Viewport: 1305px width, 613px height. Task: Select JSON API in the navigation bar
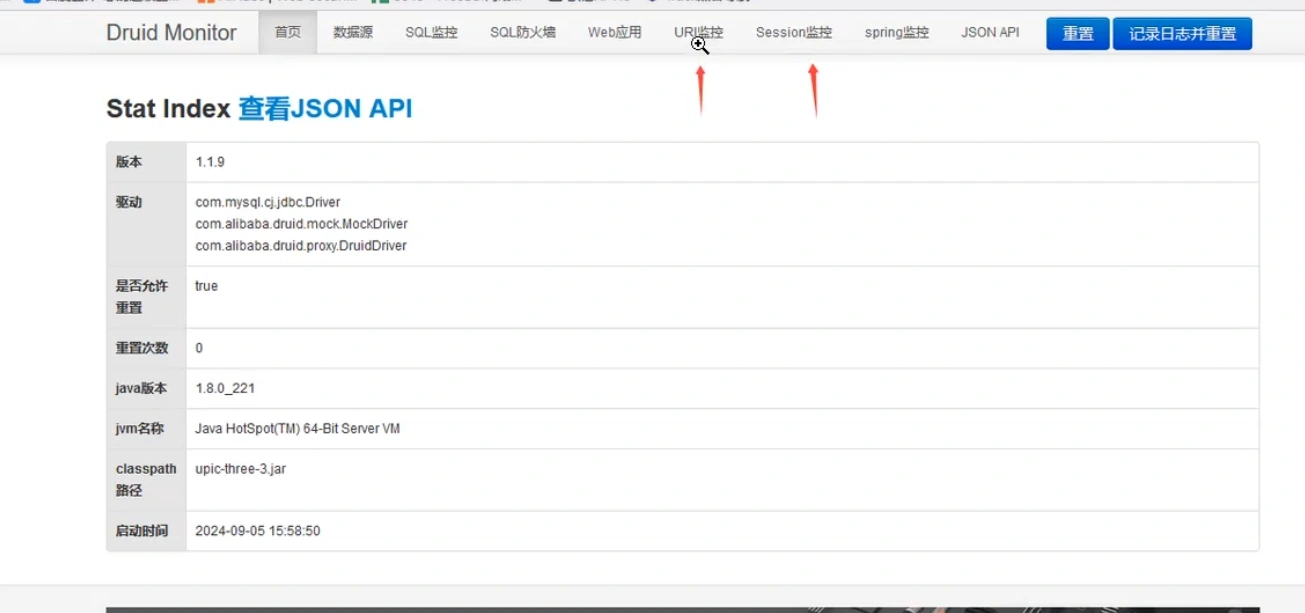(990, 33)
